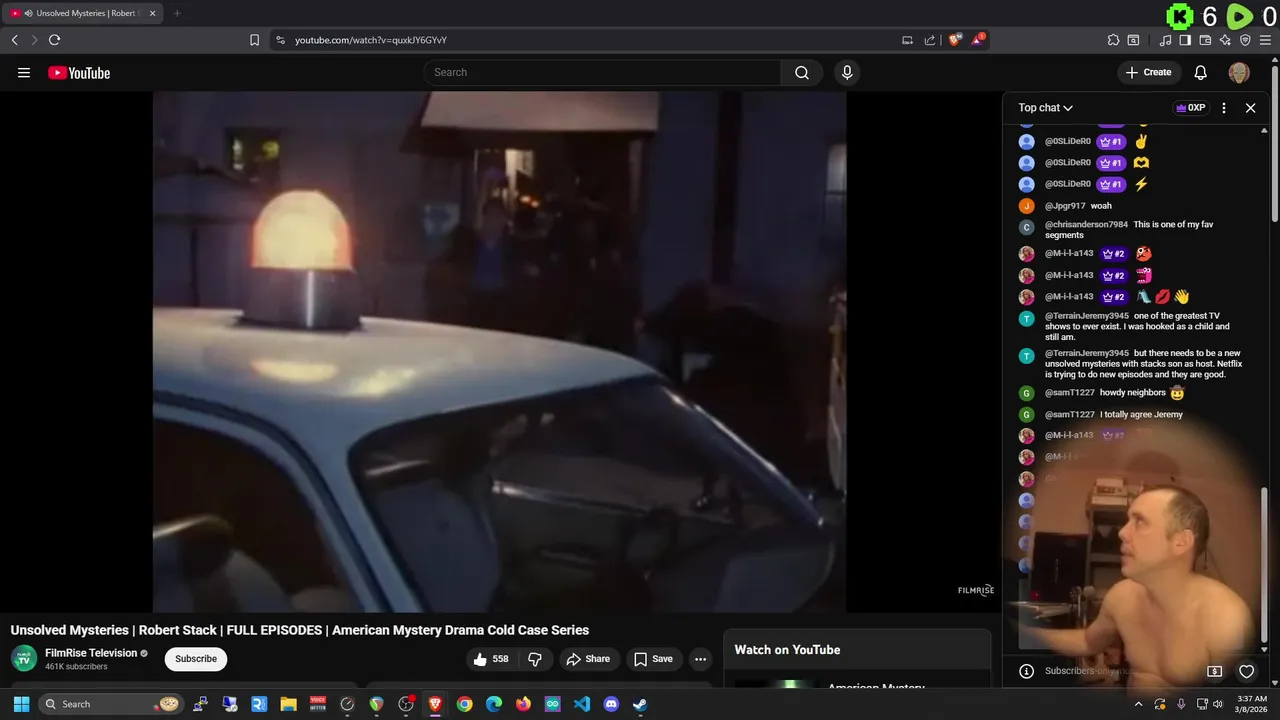Open media playlist music note icon
This screenshot has width=1280, height=720.
(1165, 40)
